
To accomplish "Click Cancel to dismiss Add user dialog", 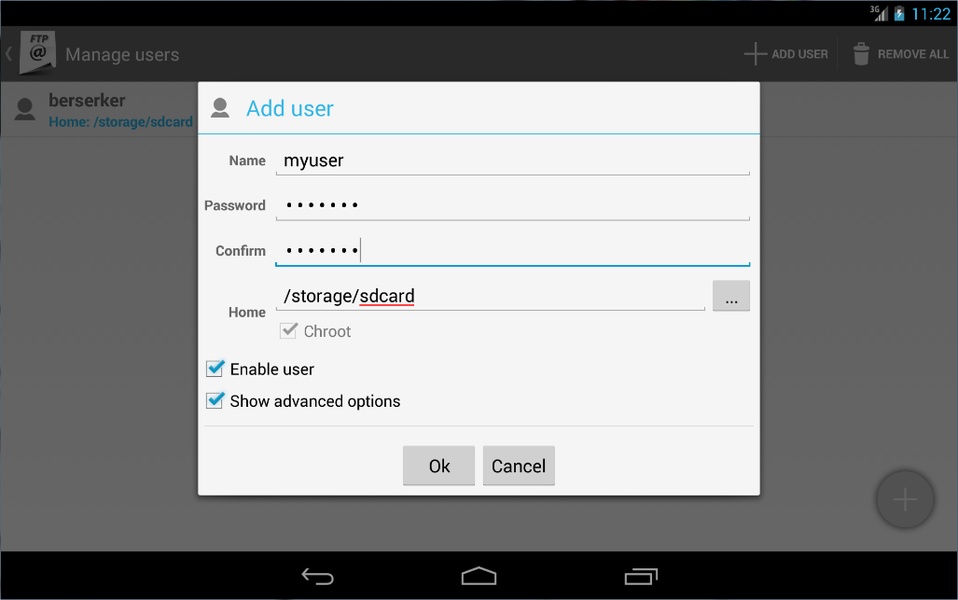I will [x=519, y=466].
